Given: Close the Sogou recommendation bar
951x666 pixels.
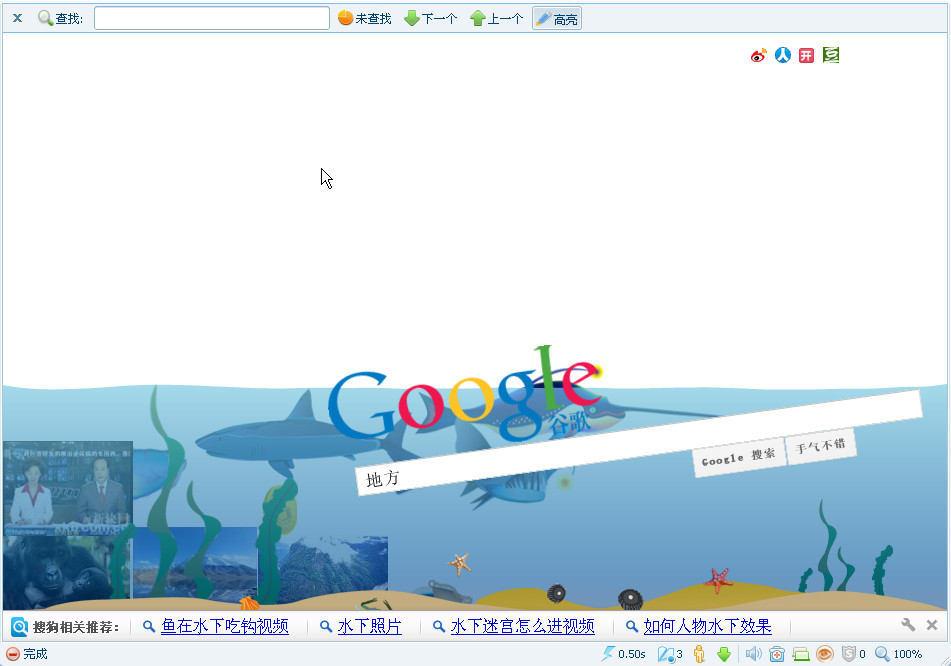Looking at the screenshot, I should [932, 625].
